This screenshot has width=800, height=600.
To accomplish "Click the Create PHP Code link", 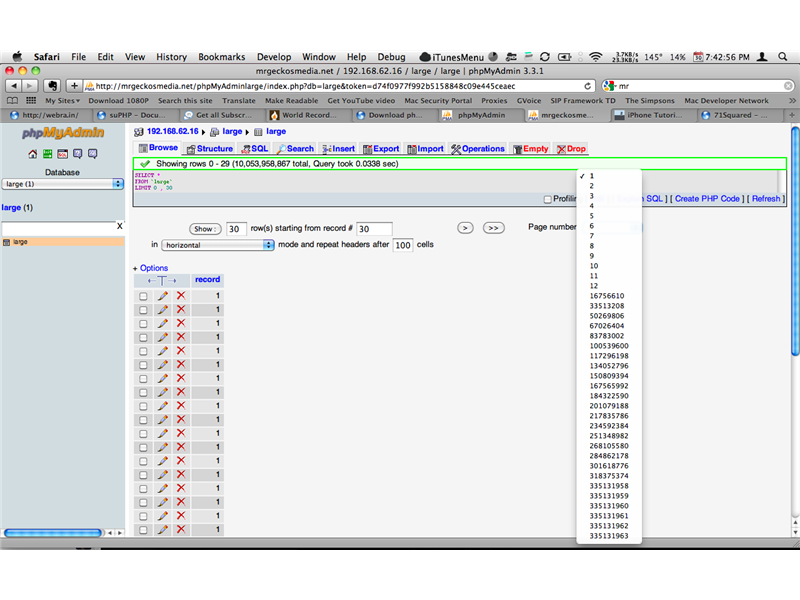I will click(x=707, y=199).
